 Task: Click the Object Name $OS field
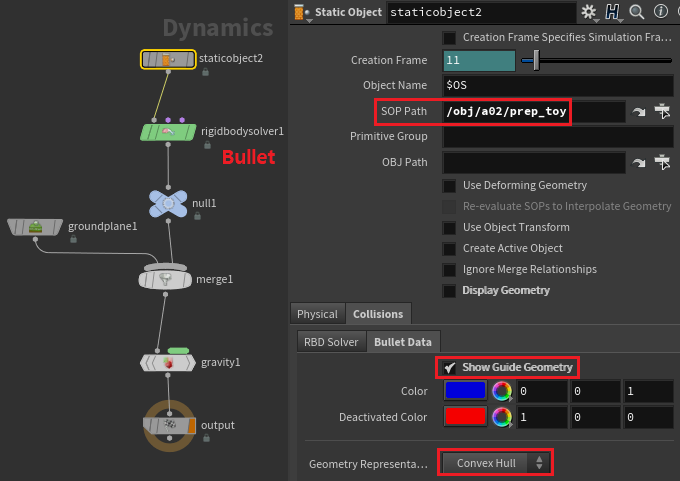(x=558, y=85)
